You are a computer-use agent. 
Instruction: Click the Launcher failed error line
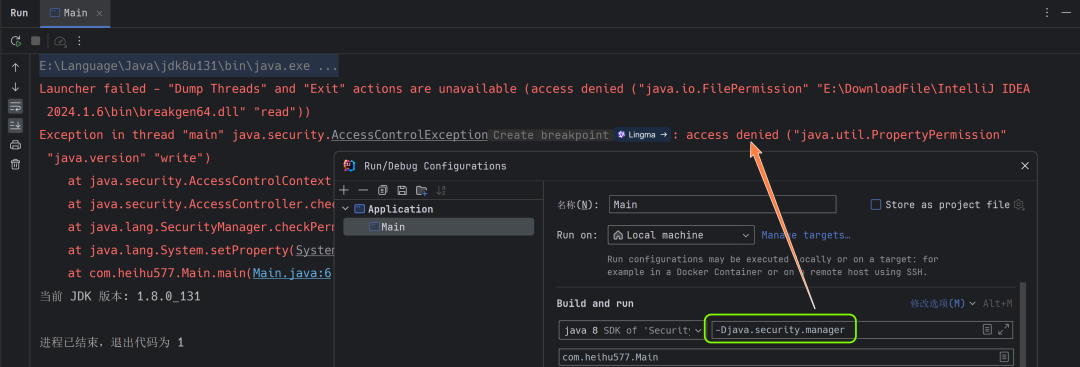[x=534, y=100]
